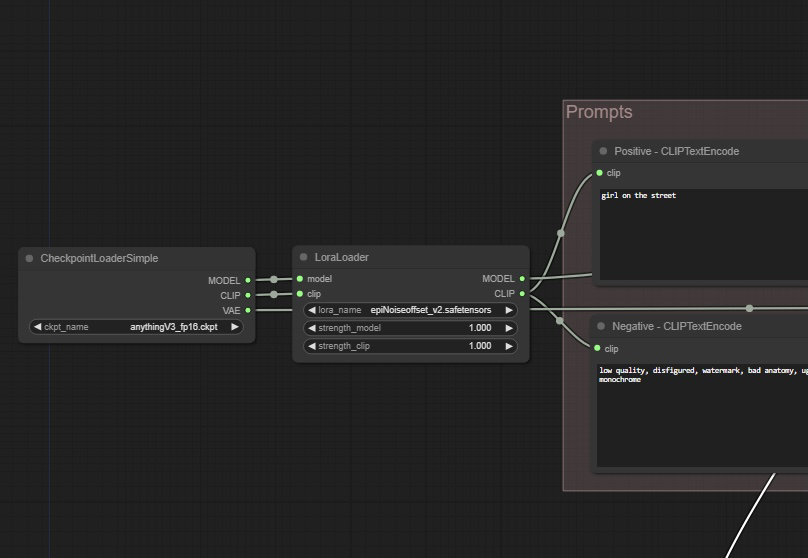808x558 pixels.
Task: Click the strength_model value 1.000
Action: coord(480,328)
